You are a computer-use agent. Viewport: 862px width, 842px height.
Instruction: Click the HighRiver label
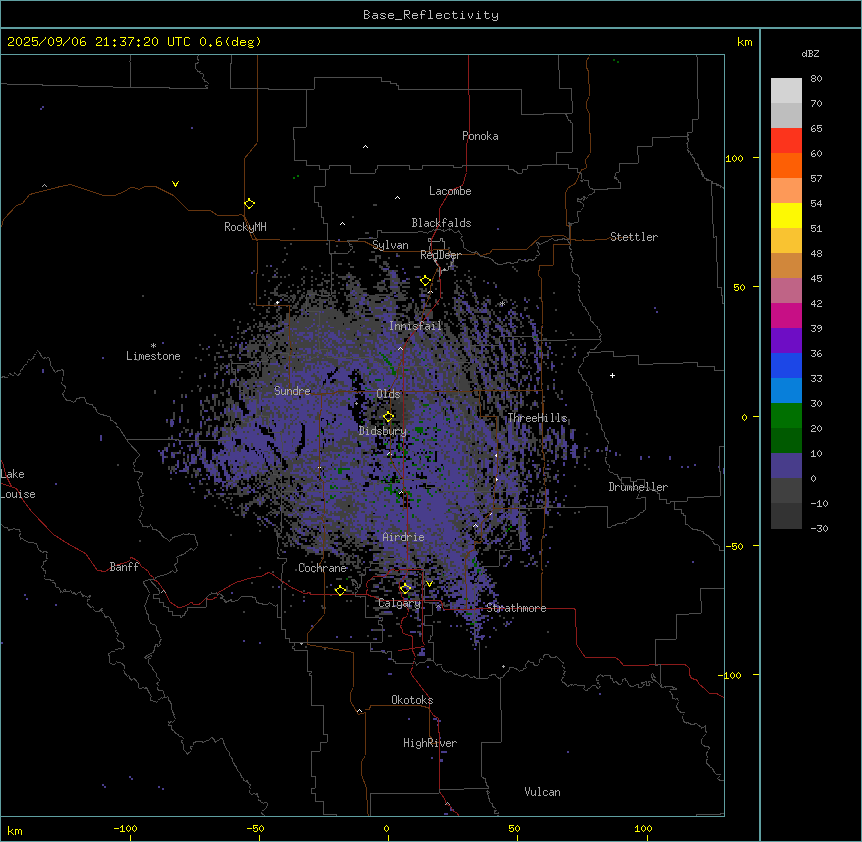click(x=430, y=743)
